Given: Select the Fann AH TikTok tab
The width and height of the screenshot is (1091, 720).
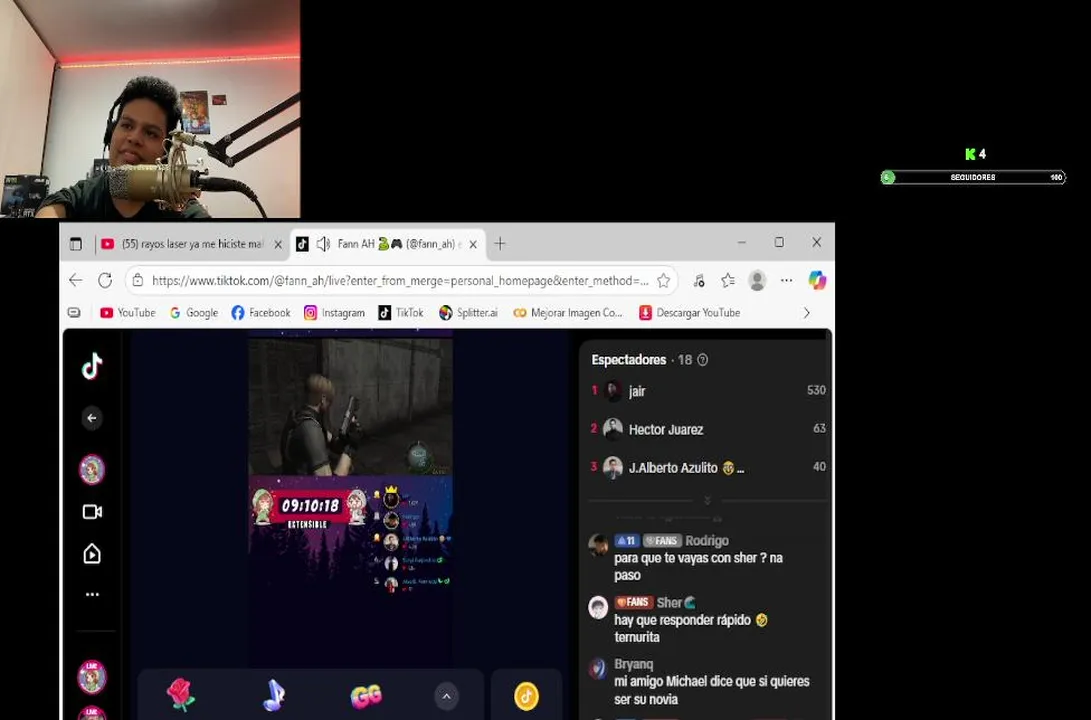Looking at the screenshot, I should pyautogui.click(x=388, y=244).
